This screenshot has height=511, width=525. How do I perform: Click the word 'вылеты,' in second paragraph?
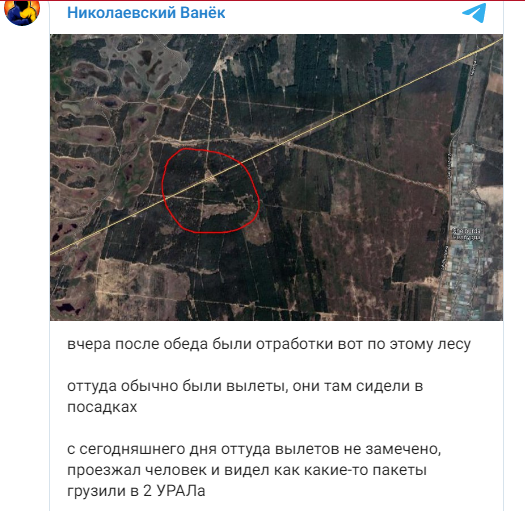pos(257,386)
